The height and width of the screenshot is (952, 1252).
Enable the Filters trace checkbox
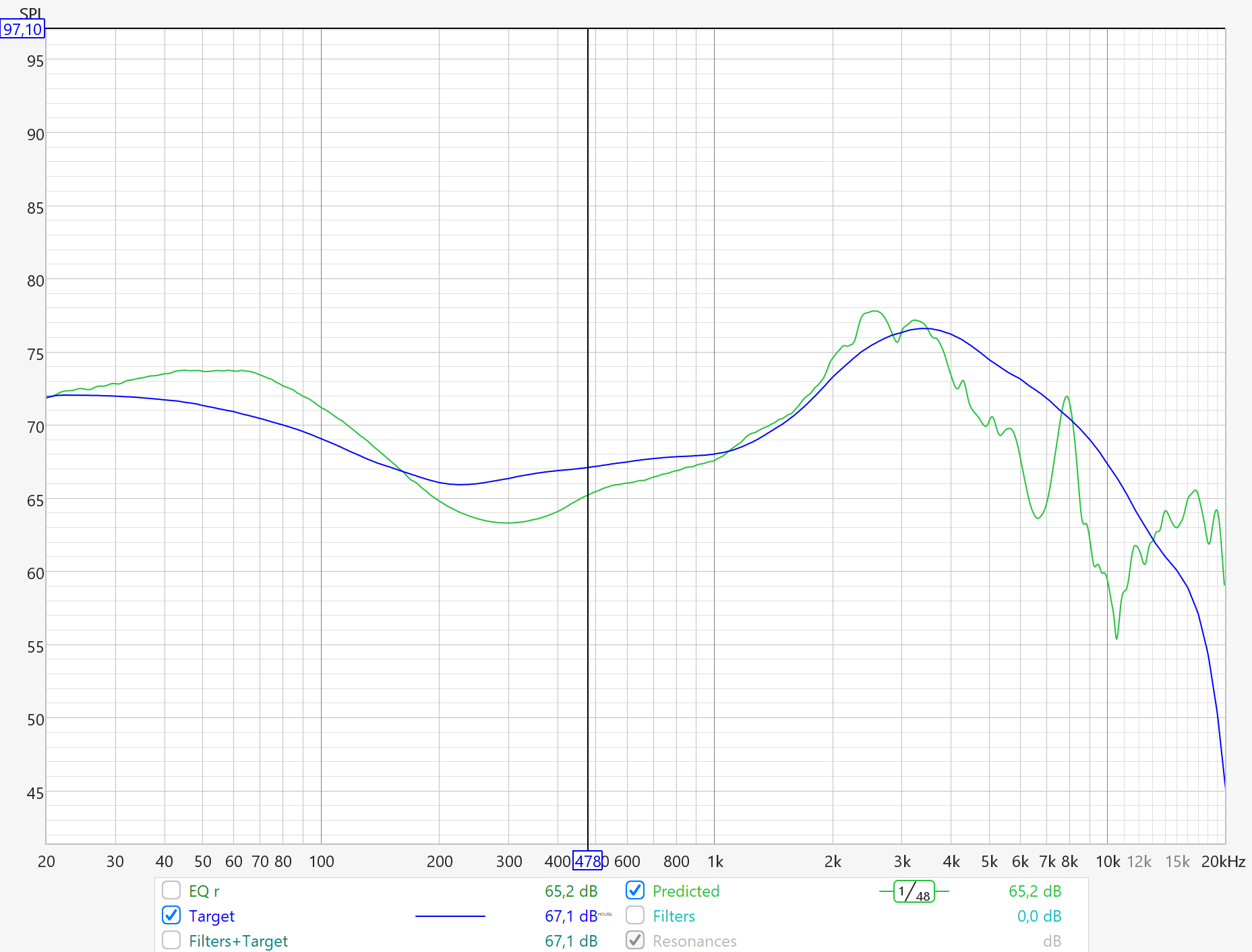pos(635,916)
